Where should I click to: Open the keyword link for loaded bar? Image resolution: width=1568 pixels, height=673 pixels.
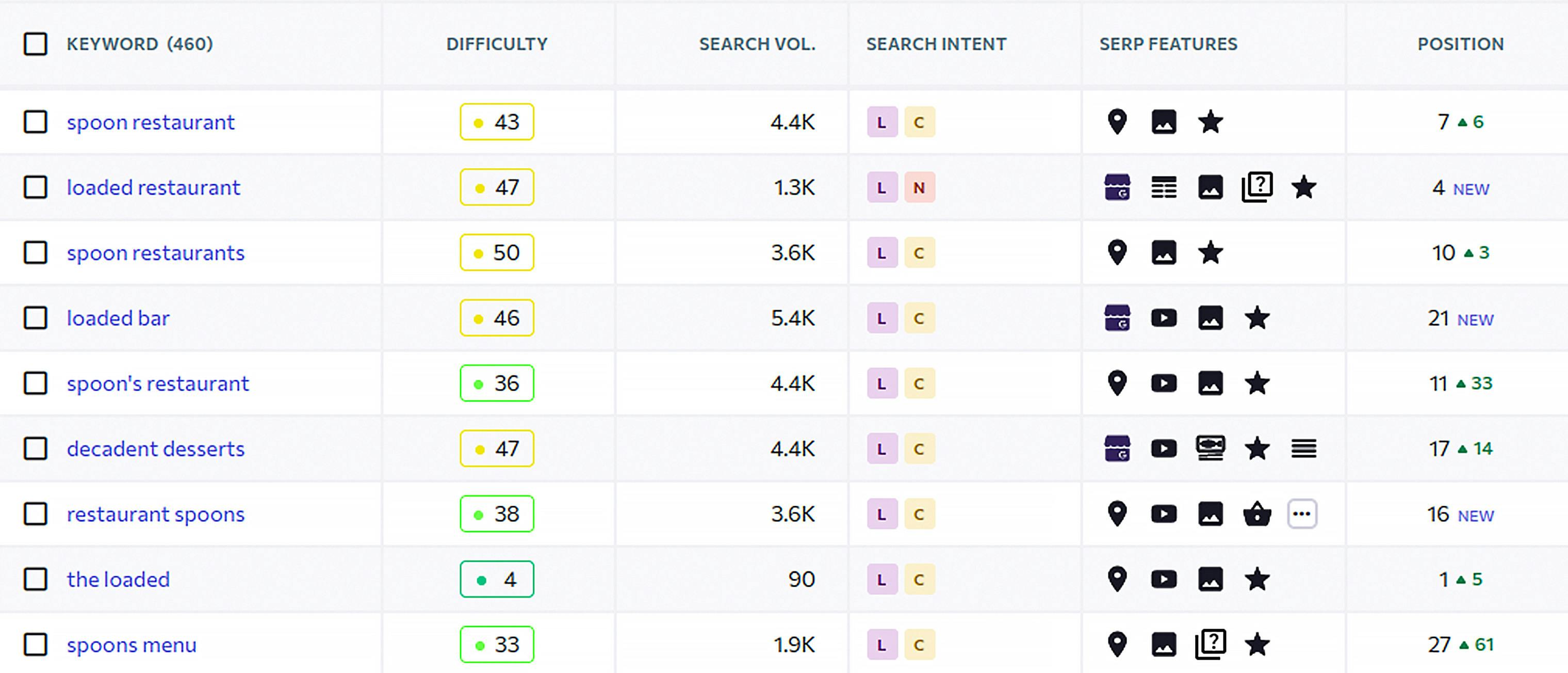tap(118, 317)
